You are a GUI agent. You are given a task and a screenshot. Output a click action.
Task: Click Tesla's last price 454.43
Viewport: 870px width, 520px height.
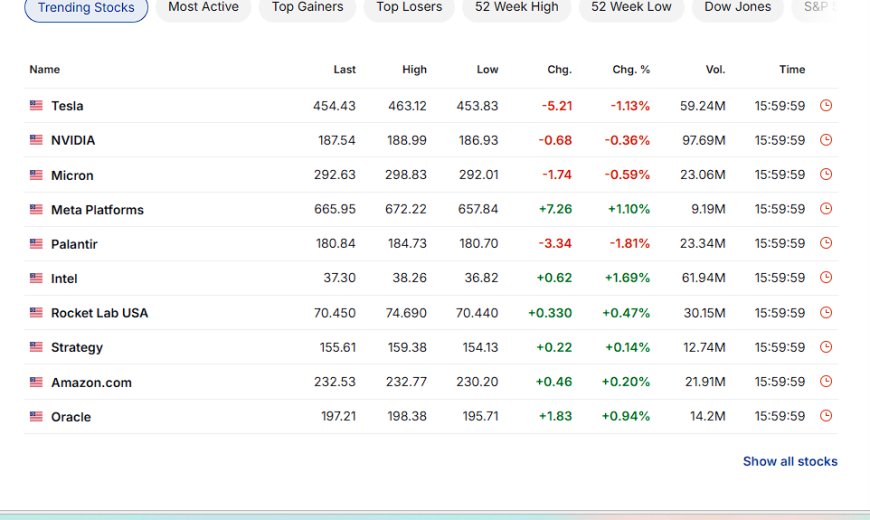(x=334, y=105)
